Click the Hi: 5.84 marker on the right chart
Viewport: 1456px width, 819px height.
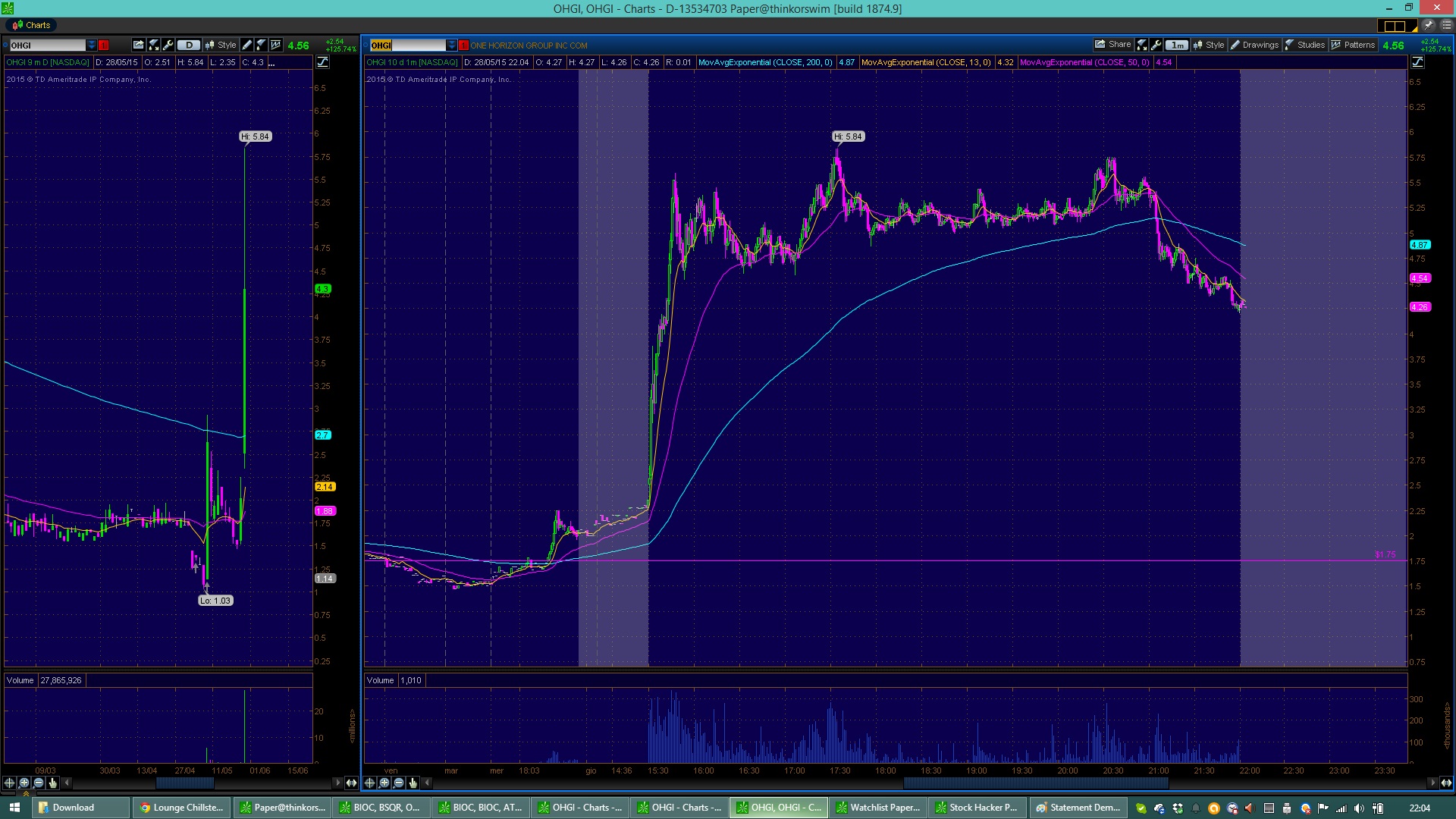pos(848,136)
